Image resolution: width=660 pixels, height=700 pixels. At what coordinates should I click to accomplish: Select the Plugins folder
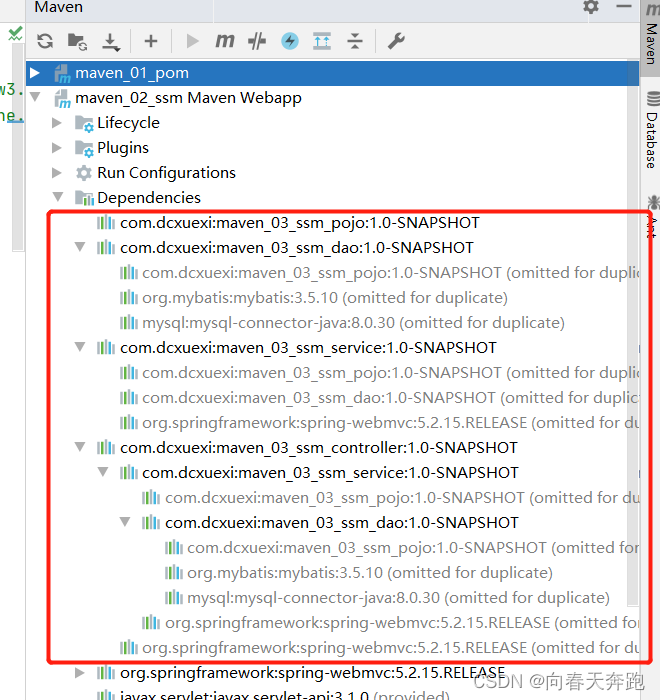(x=123, y=148)
